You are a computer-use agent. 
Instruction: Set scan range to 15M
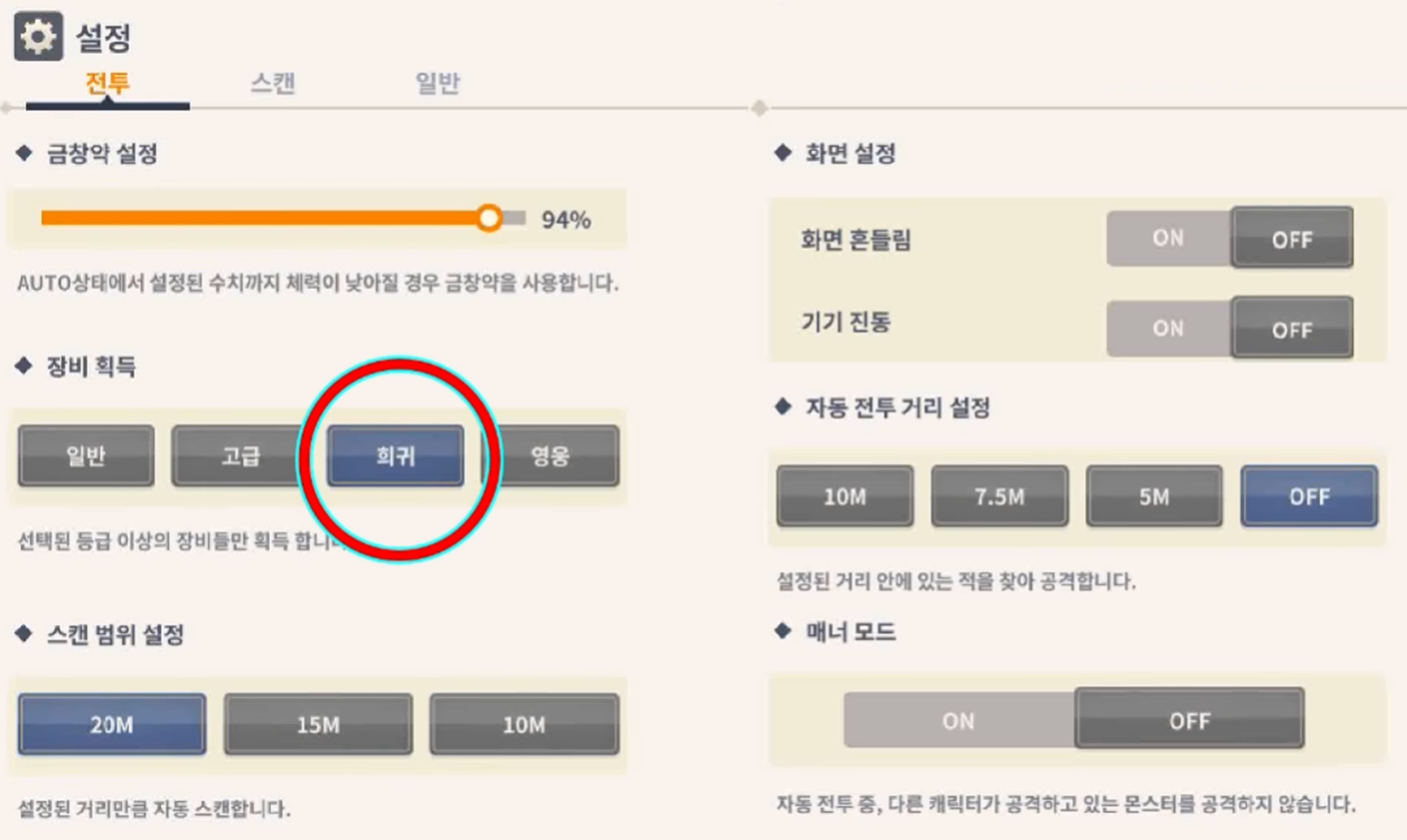(x=318, y=724)
